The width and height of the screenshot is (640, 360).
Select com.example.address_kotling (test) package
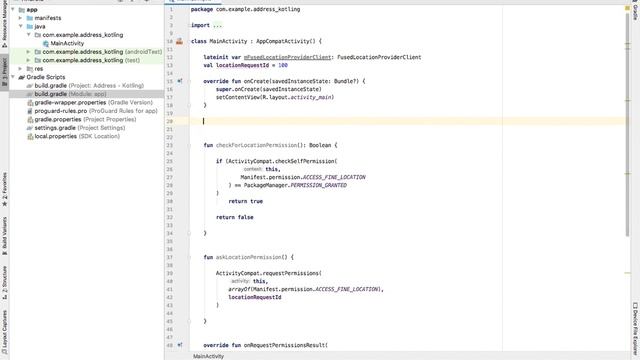pos(91,60)
